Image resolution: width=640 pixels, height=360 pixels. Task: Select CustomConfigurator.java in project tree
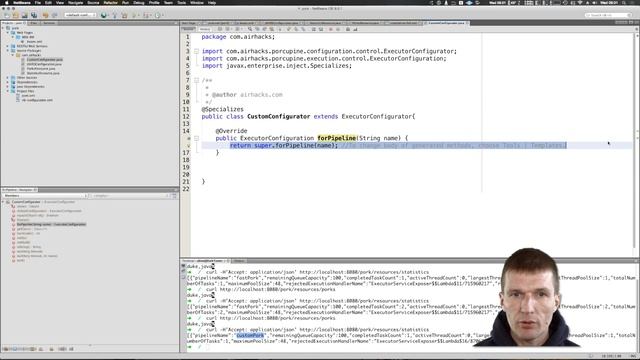(x=44, y=60)
